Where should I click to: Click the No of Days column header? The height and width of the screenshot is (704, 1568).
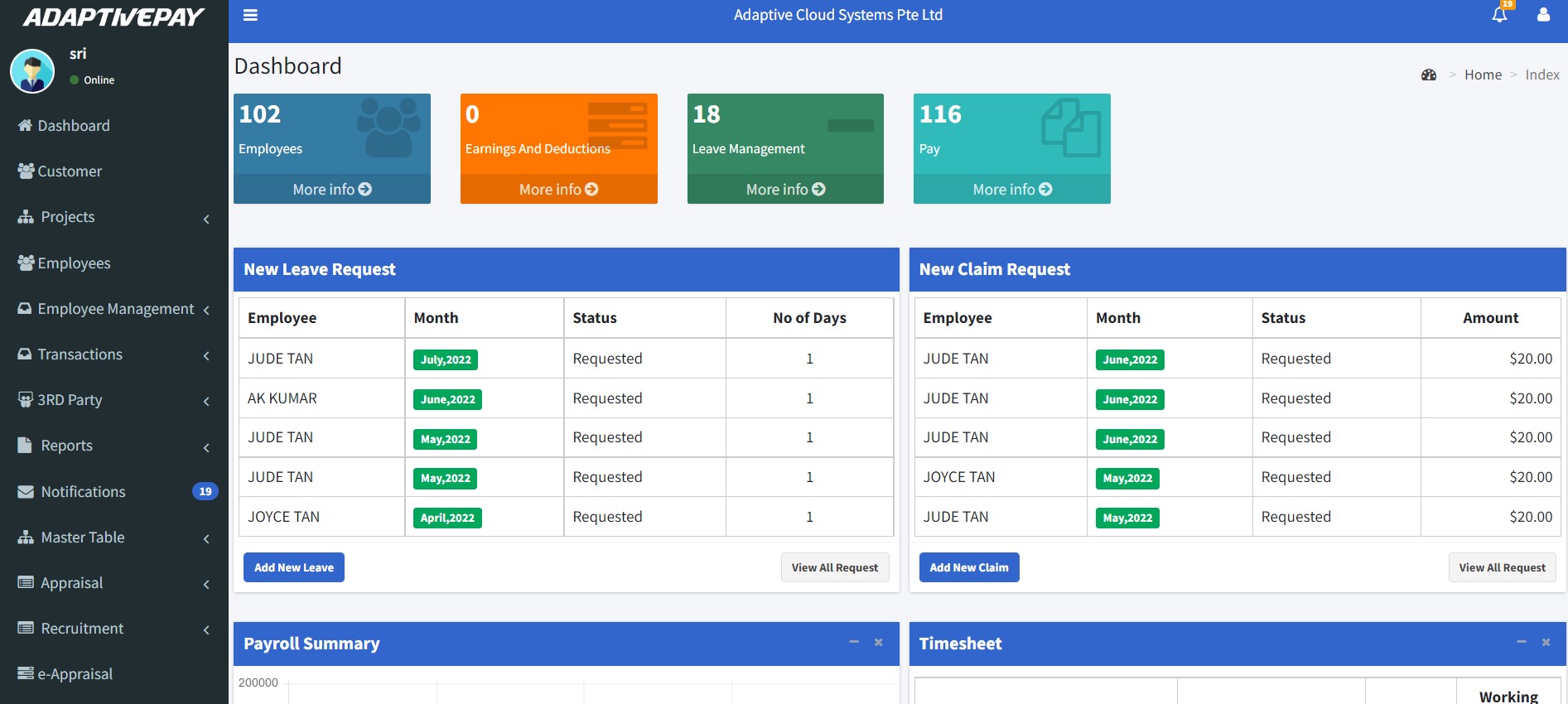(809, 318)
